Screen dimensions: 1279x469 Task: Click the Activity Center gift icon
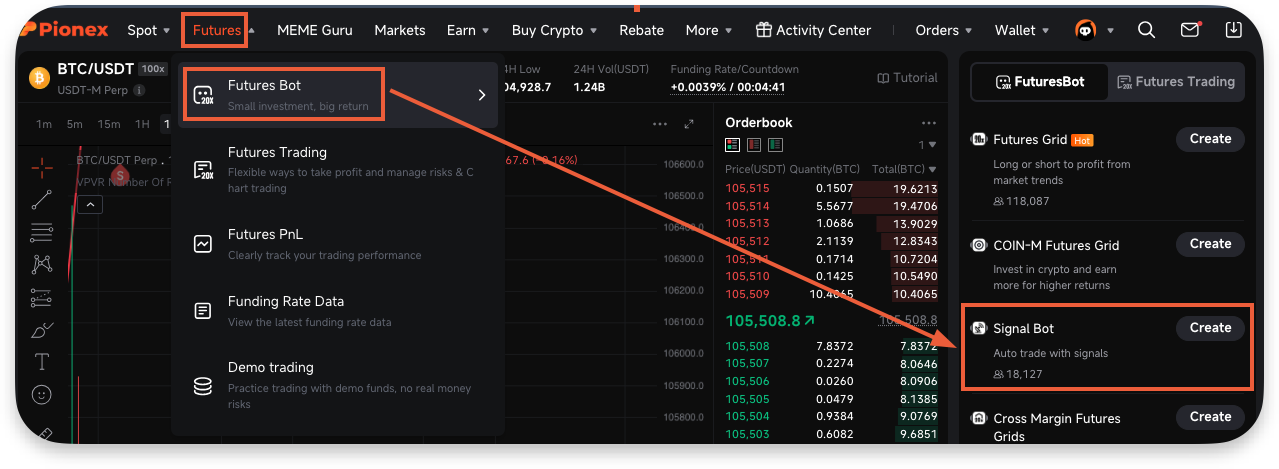click(763, 30)
